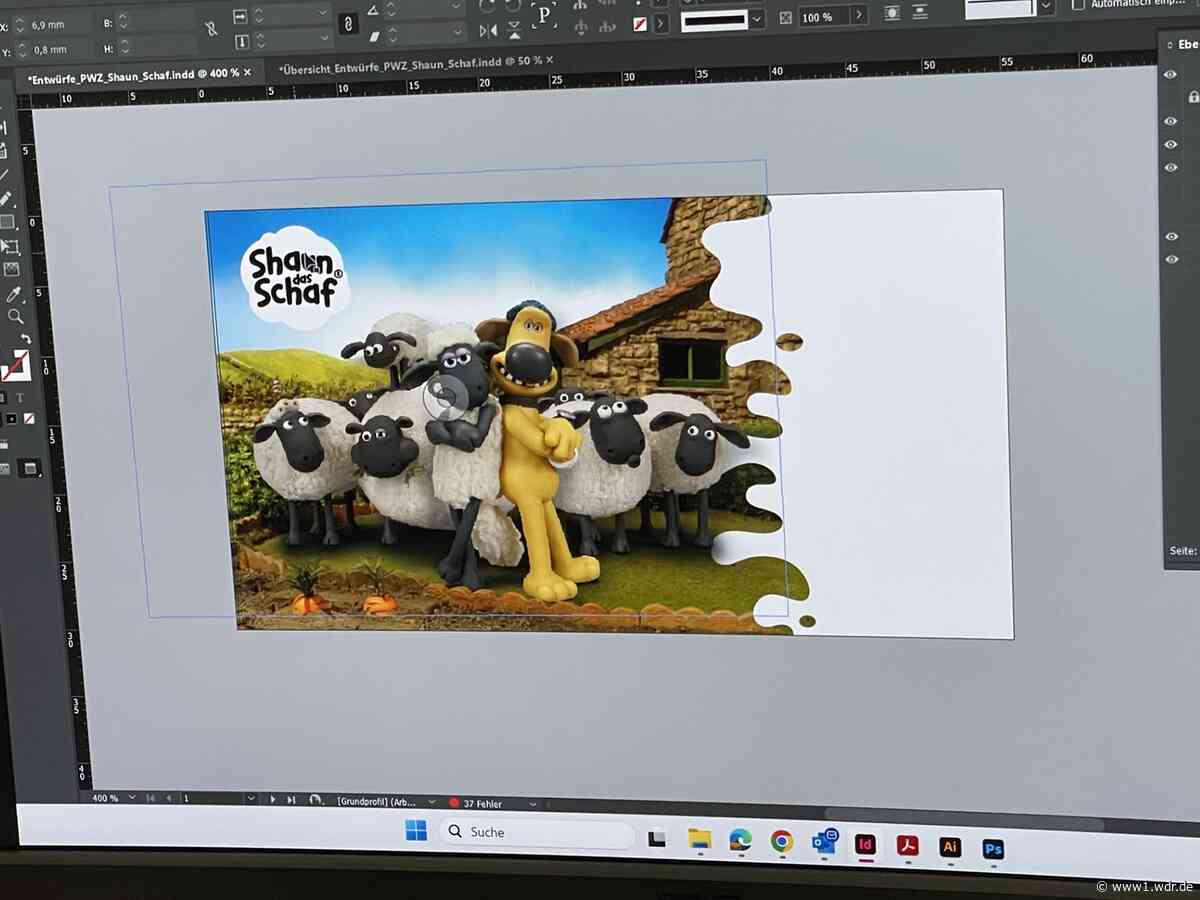Click the lock icon in layers panel
1200x900 pixels.
(1193, 97)
